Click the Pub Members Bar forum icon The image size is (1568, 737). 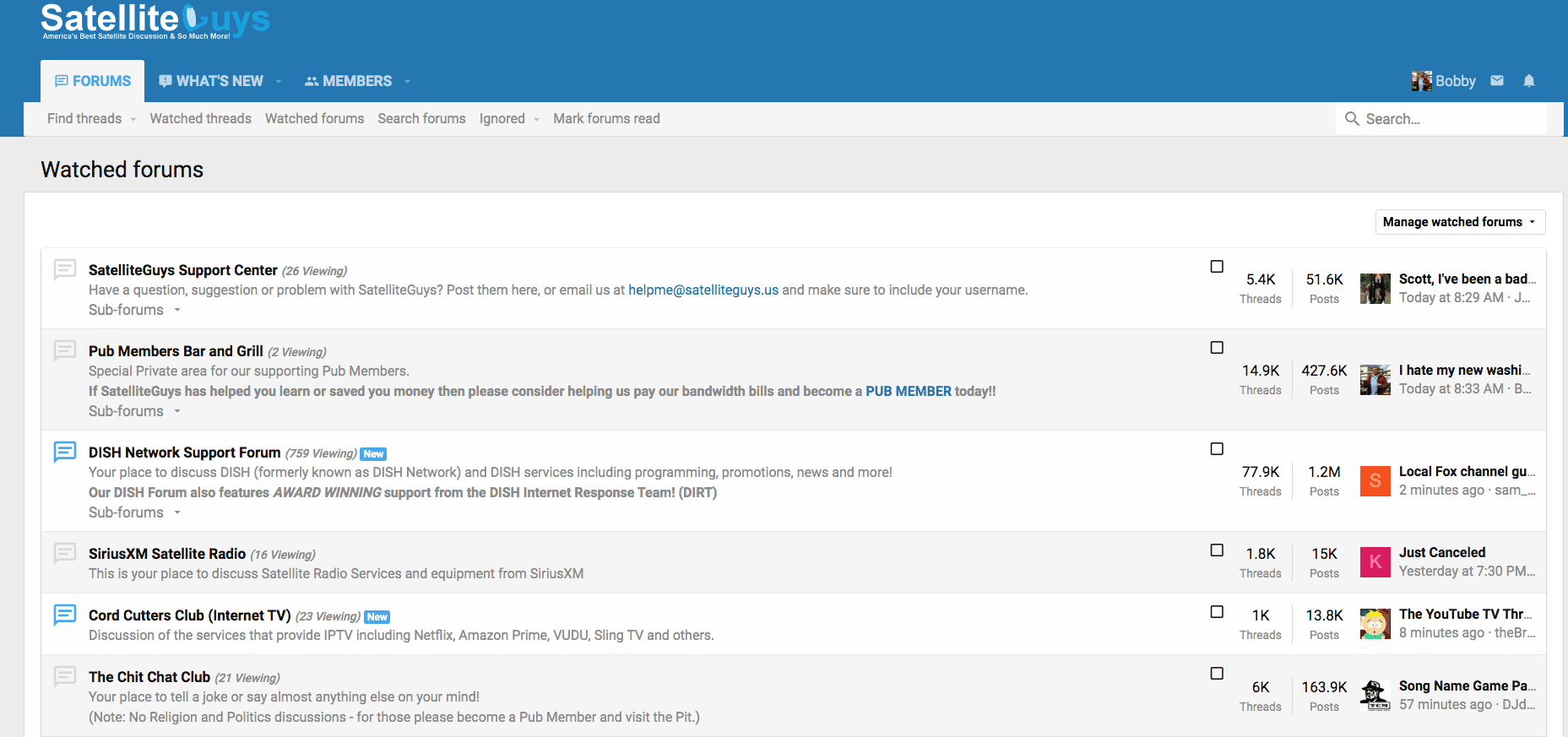point(65,350)
